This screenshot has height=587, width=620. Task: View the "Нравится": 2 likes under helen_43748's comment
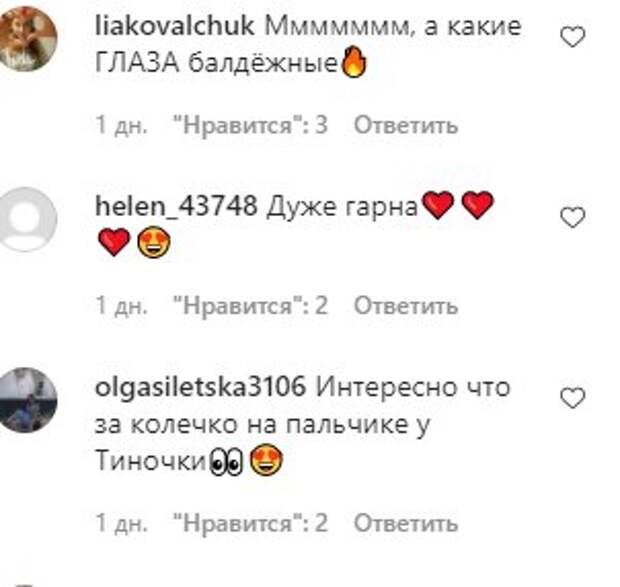(x=251, y=306)
